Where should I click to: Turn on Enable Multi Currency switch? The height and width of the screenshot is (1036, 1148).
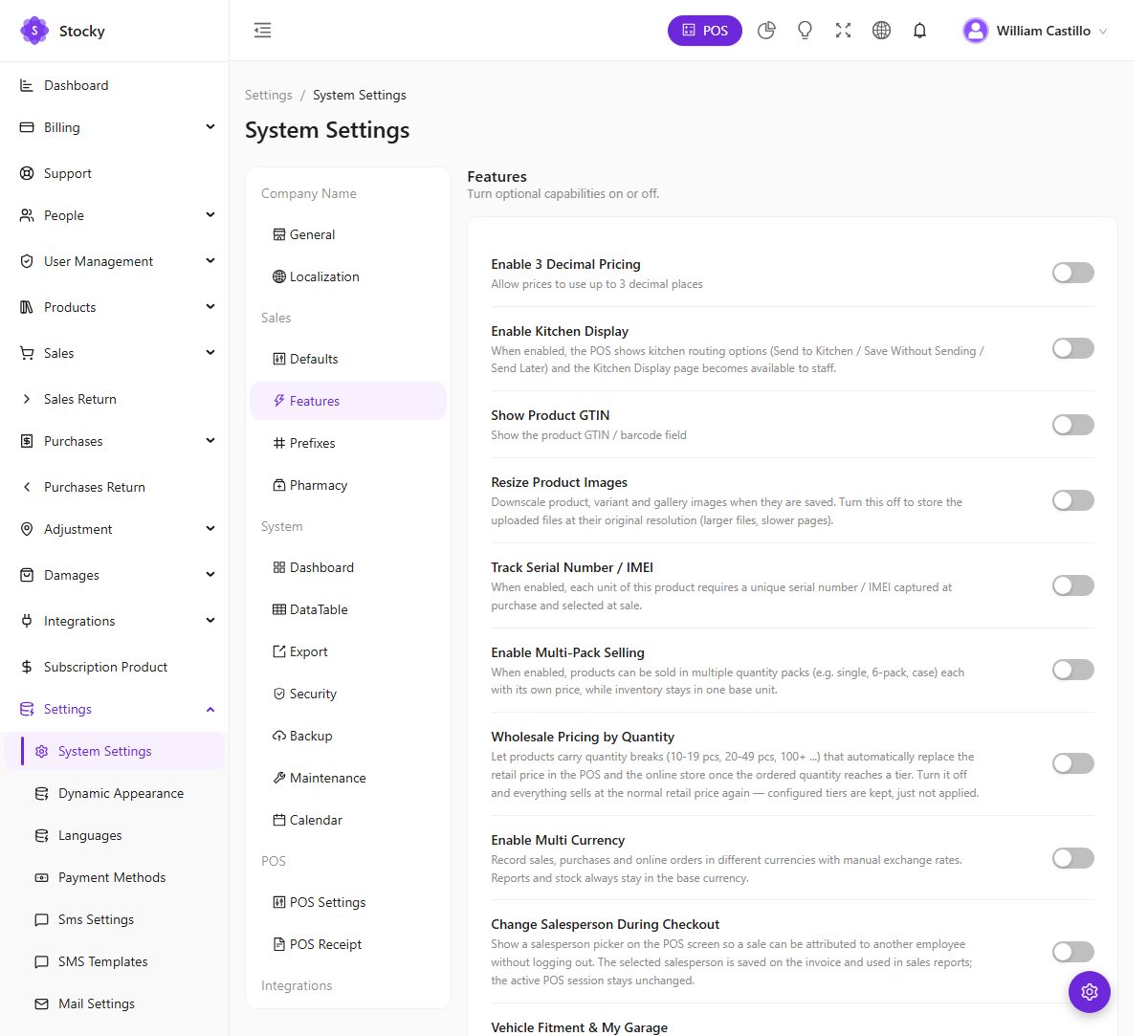[x=1072, y=858]
